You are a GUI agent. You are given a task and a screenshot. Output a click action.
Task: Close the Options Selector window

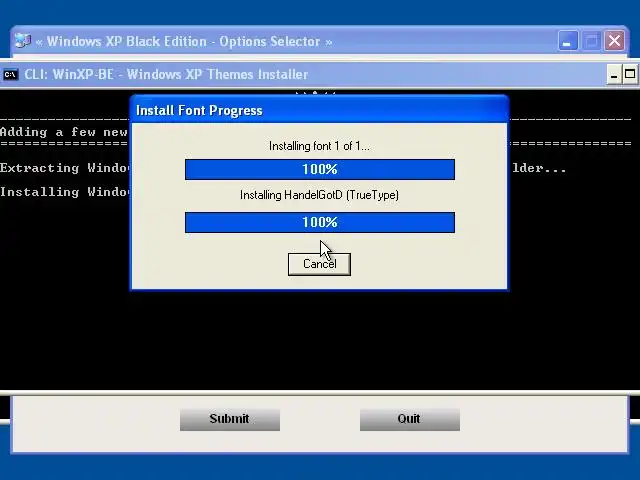[614, 41]
